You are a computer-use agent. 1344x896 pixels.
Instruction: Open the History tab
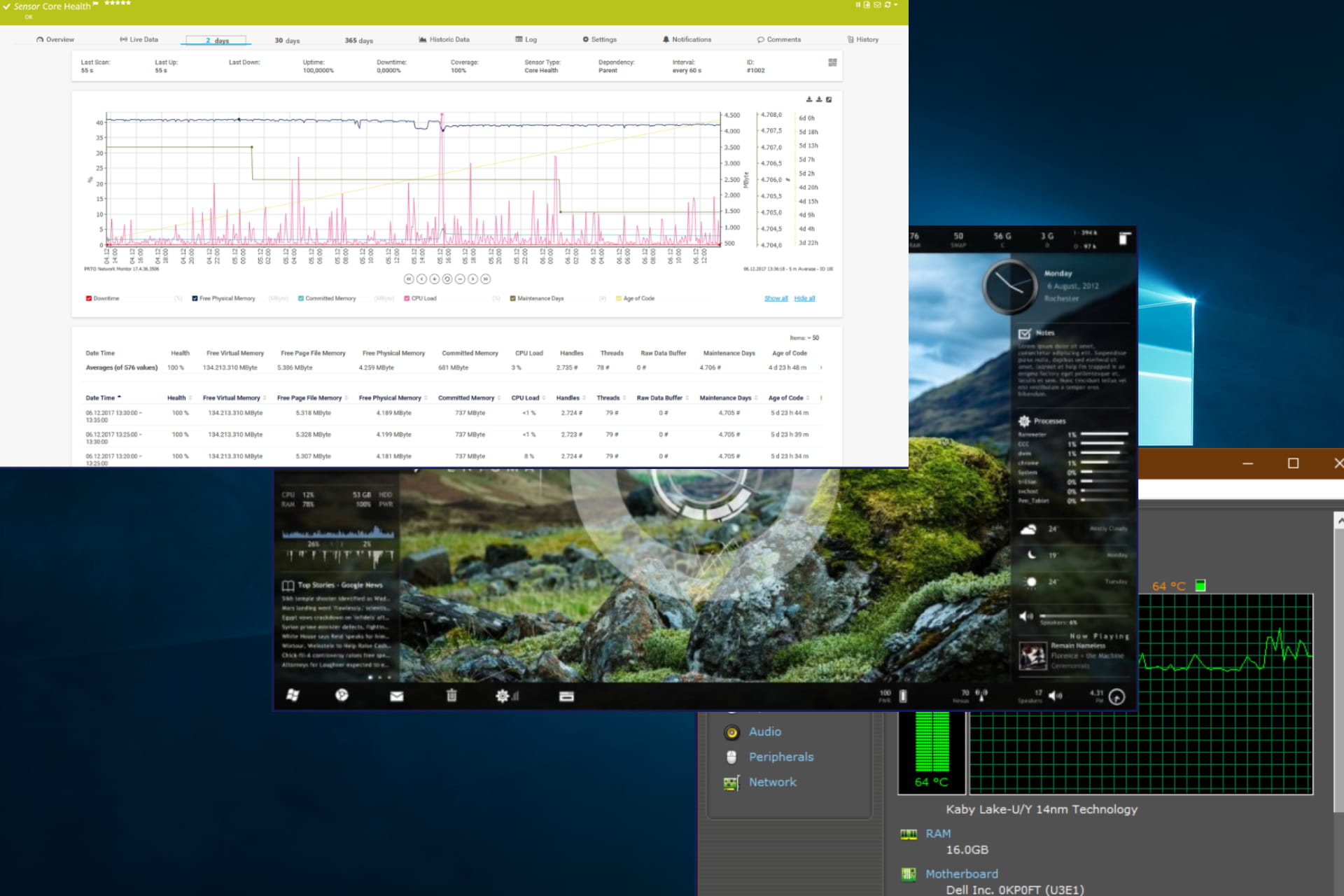[862, 39]
